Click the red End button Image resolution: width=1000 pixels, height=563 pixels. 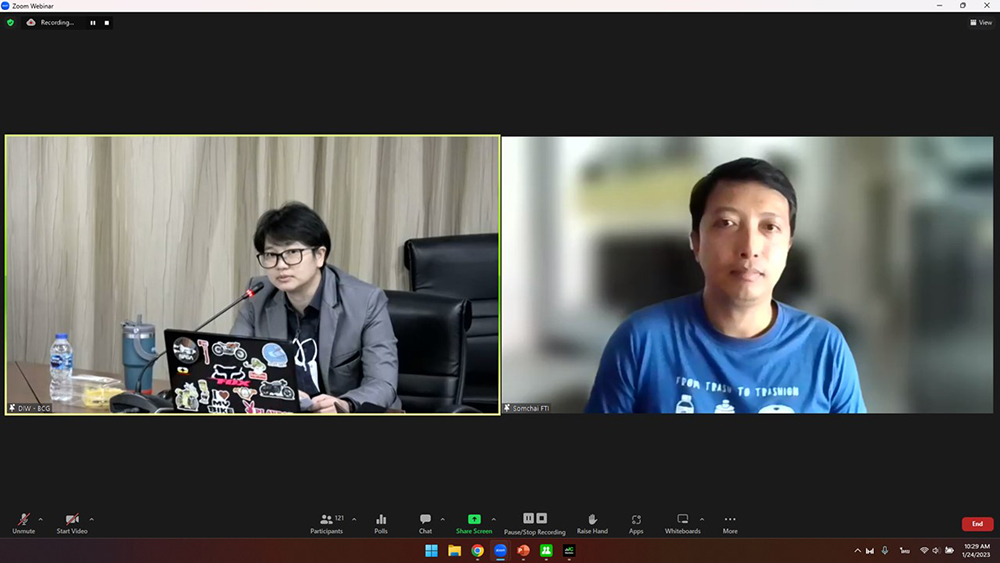click(x=977, y=524)
